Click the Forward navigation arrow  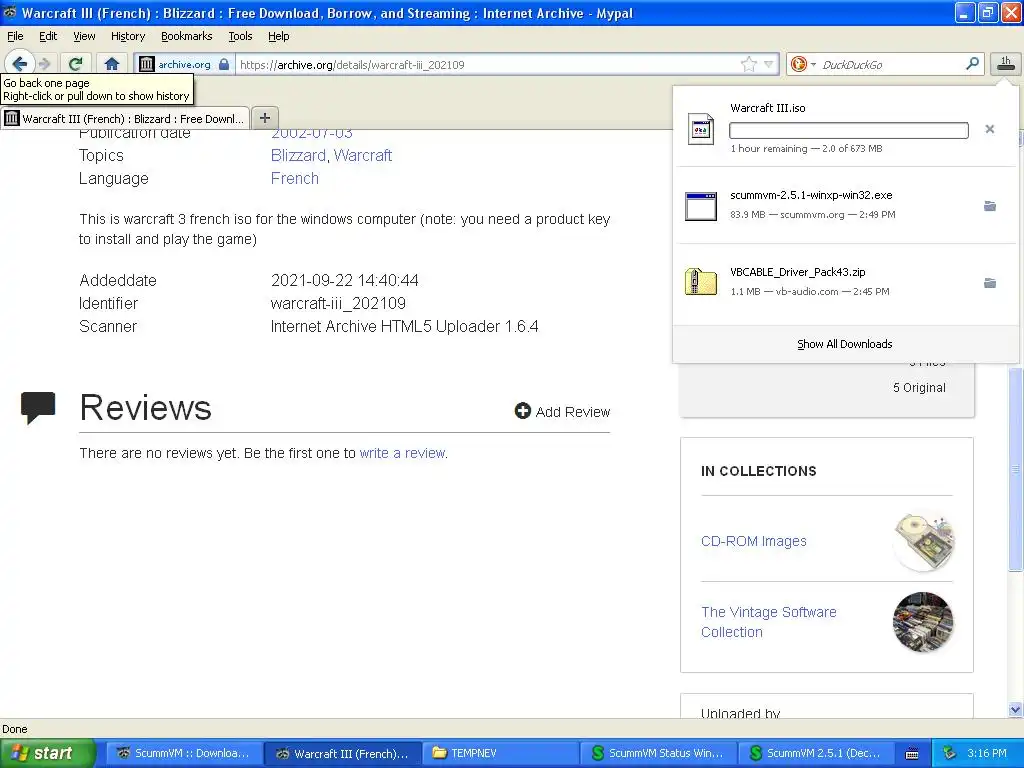tap(44, 64)
